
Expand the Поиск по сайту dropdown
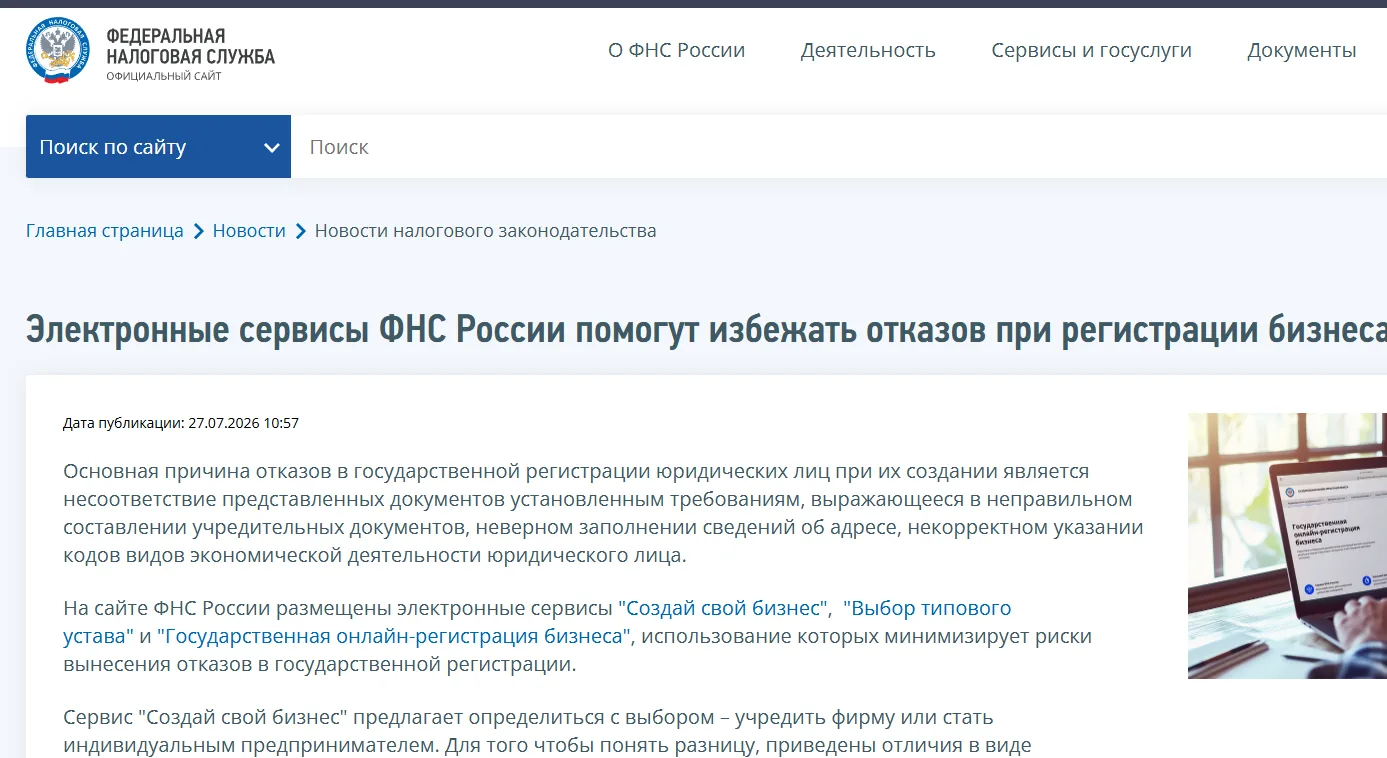(x=158, y=147)
